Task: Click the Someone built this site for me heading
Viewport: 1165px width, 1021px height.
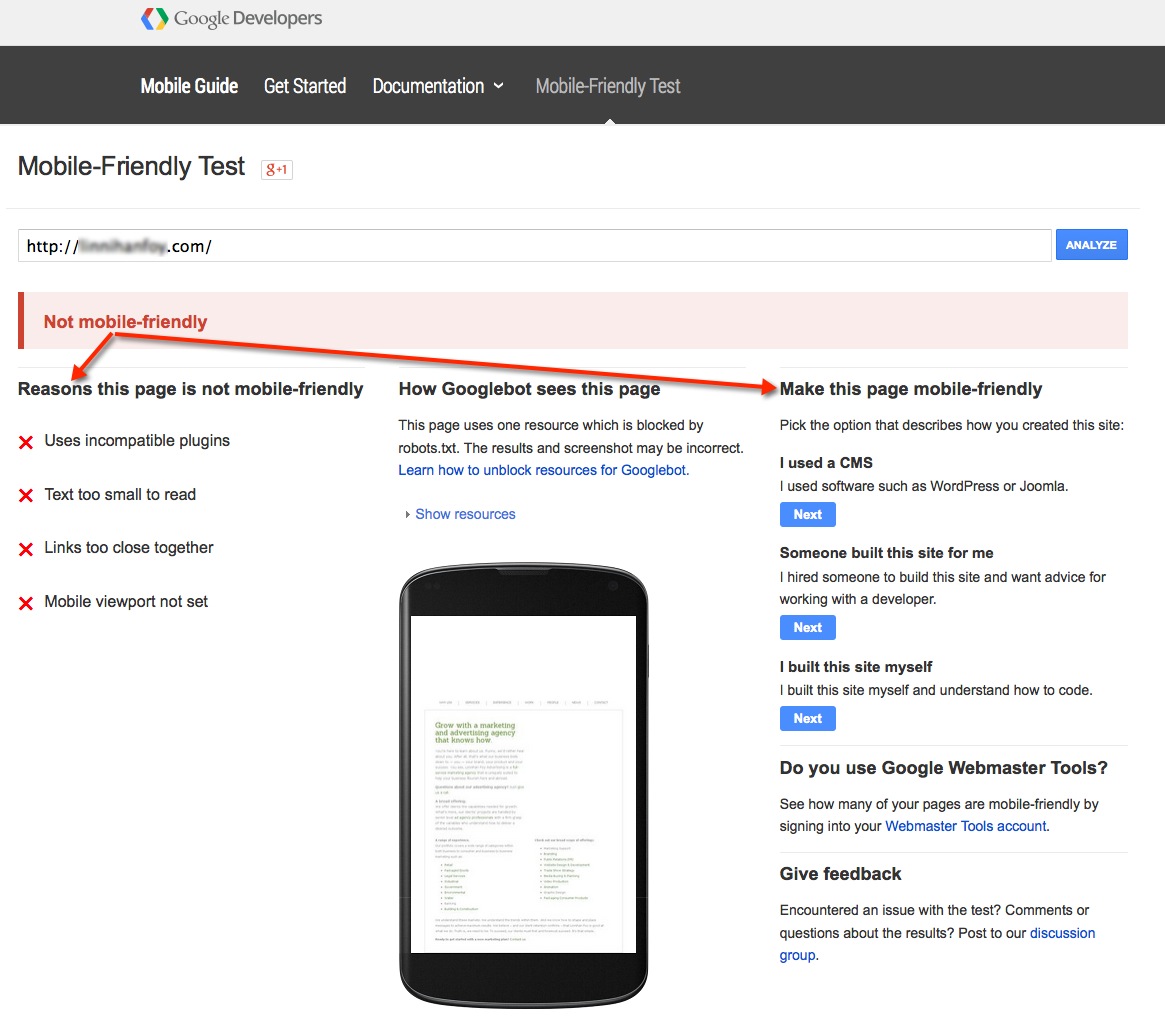Action: coord(886,553)
